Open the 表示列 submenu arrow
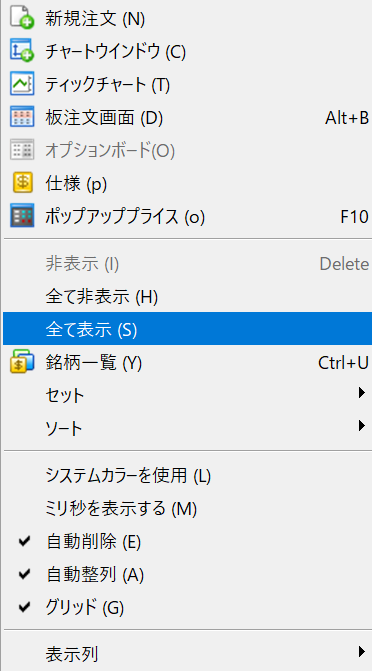The height and width of the screenshot is (671, 372). click(x=362, y=651)
